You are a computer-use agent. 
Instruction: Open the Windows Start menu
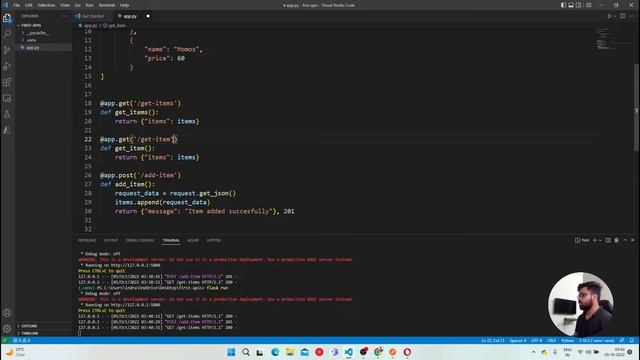[231, 352]
